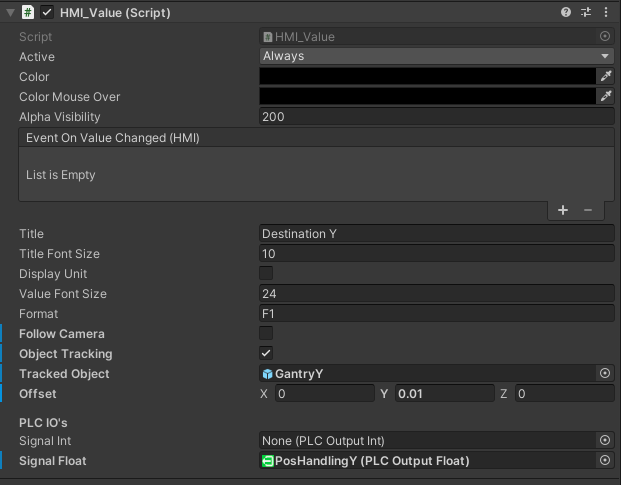The height and width of the screenshot is (485, 621).
Task: Toggle HMI_Value component enabled checkbox
Action: click(47, 13)
